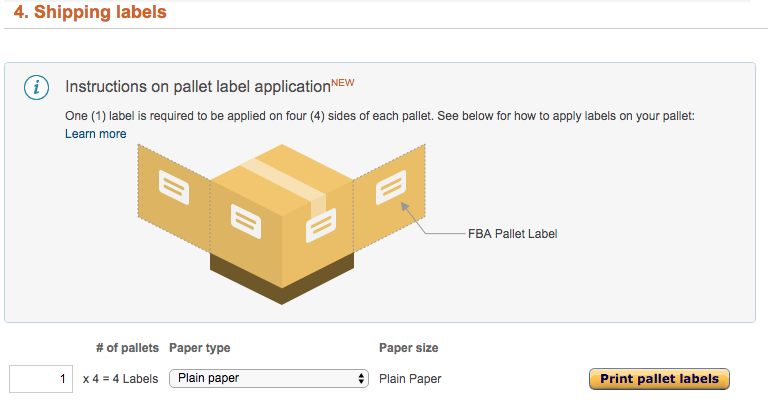This screenshot has height=419, width=768.
Task: Open the Learn more link
Action: [96, 134]
